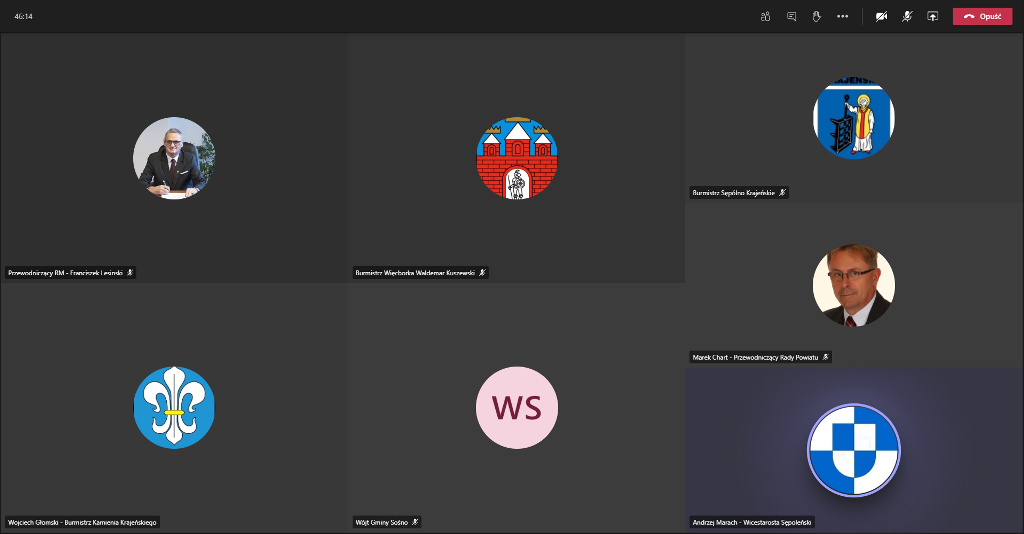Click the name label Przewodniczący RM - Franciszek Lesinski
The height and width of the screenshot is (534, 1024).
pyautogui.click(x=65, y=273)
